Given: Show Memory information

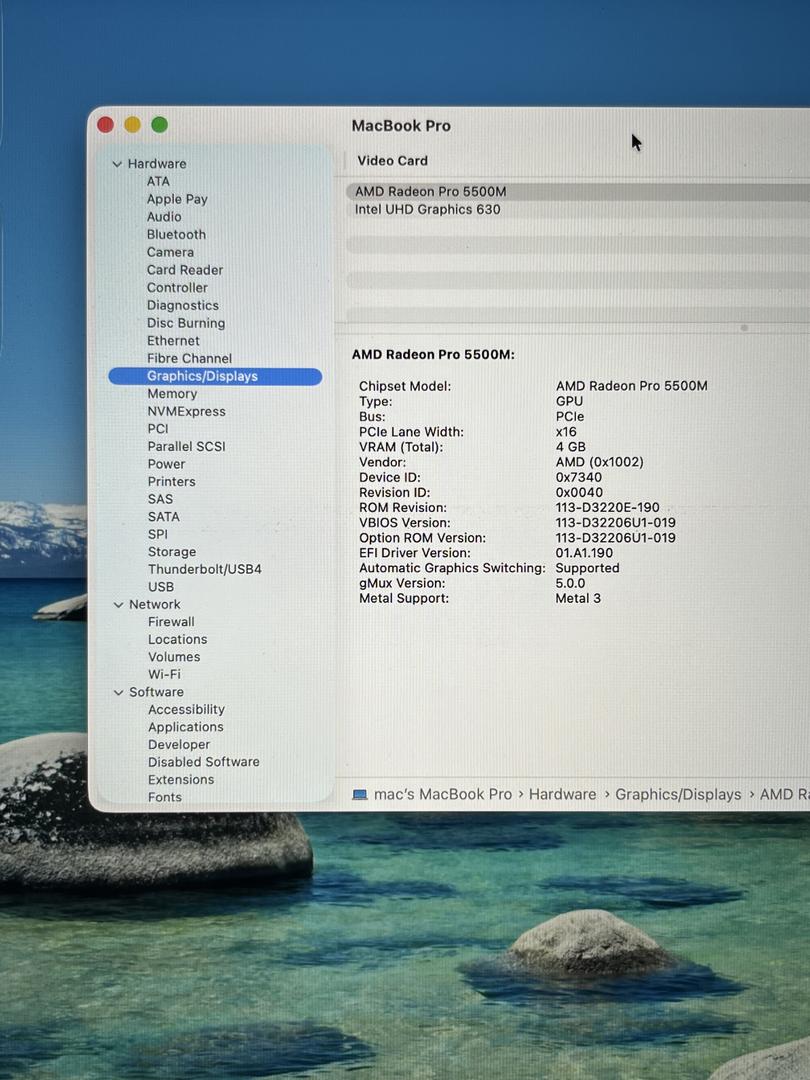Looking at the screenshot, I should coord(172,394).
